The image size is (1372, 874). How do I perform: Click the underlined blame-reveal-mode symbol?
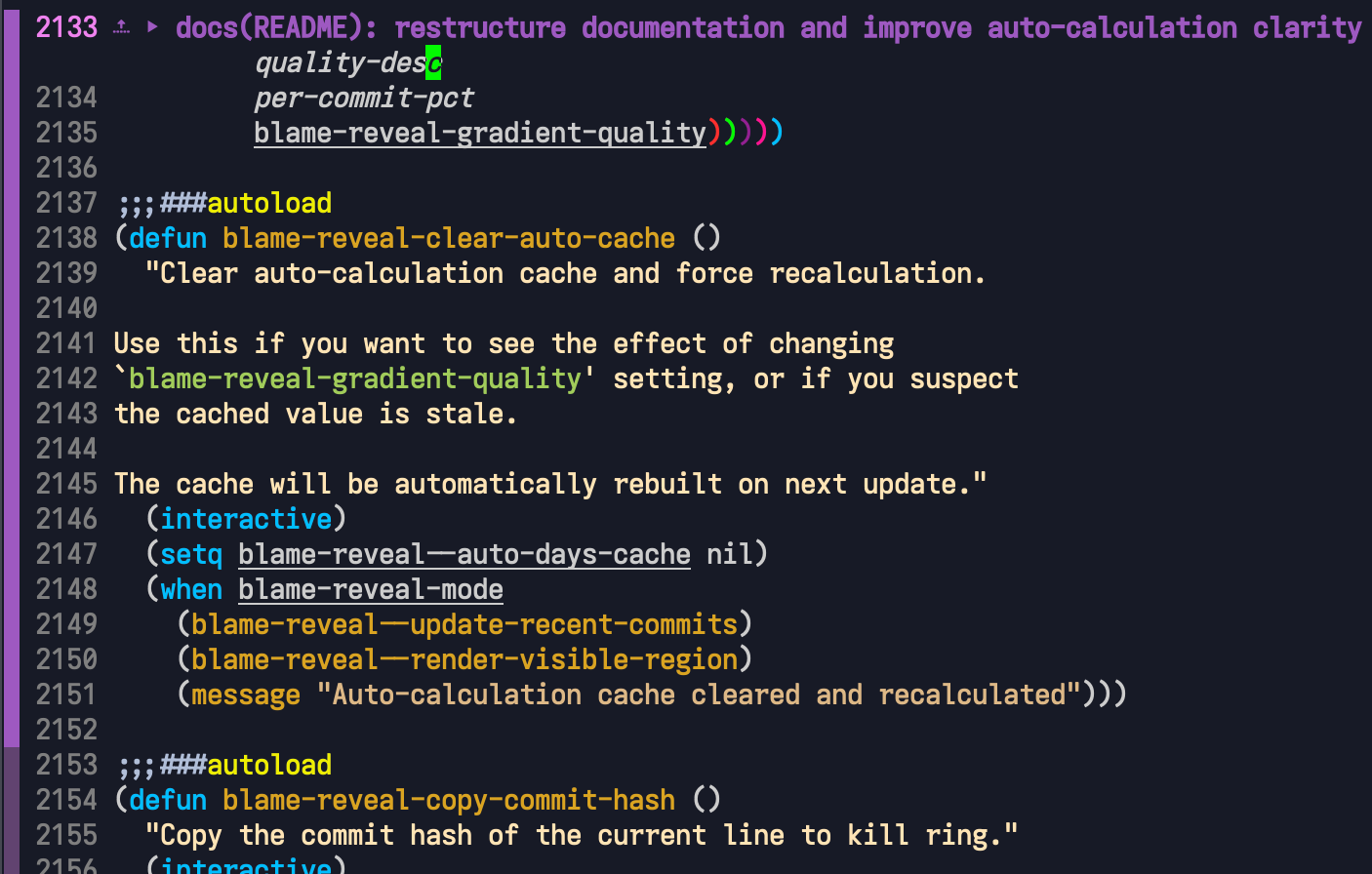pos(370,589)
